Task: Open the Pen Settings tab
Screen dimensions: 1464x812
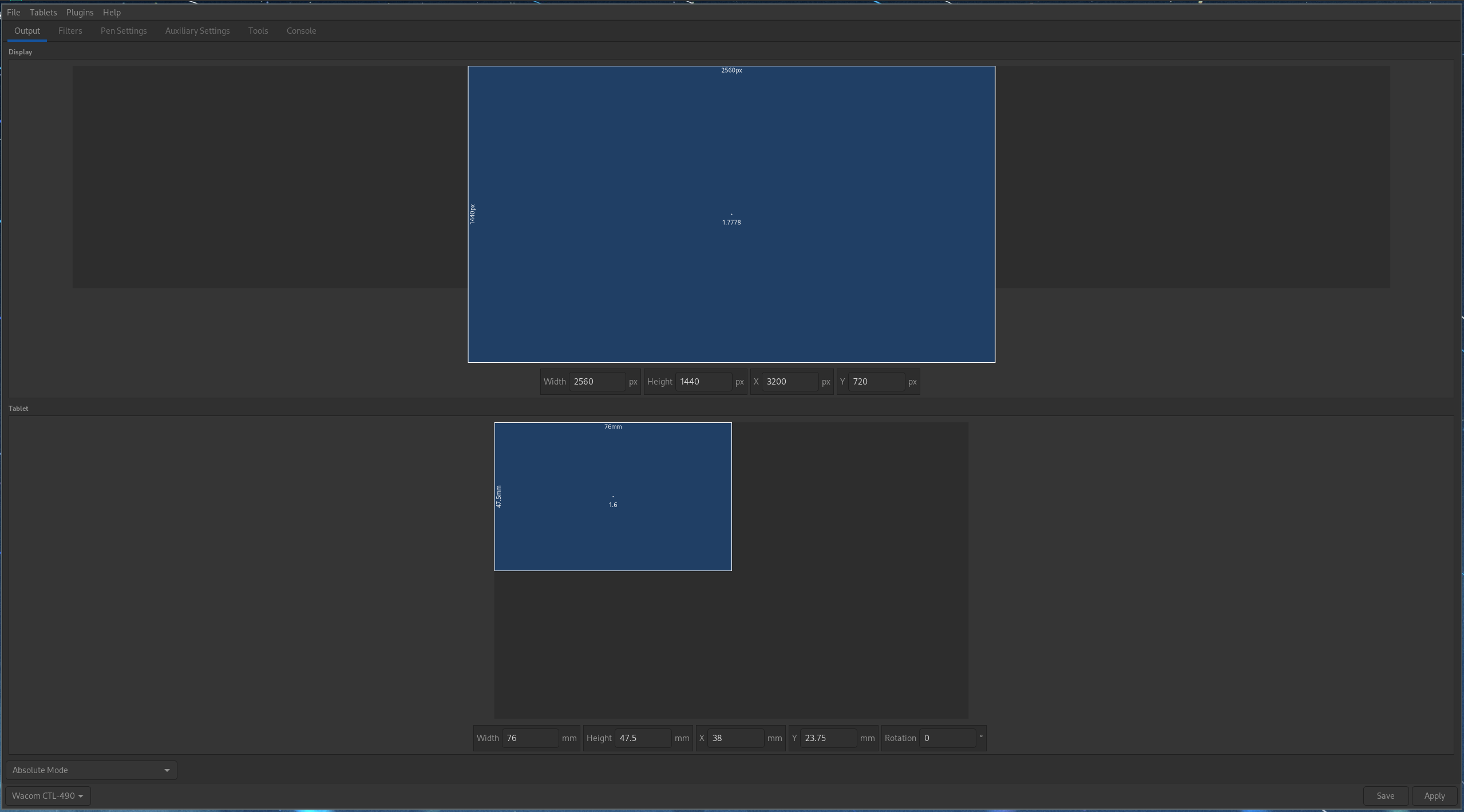Action: (x=124, y=31)
